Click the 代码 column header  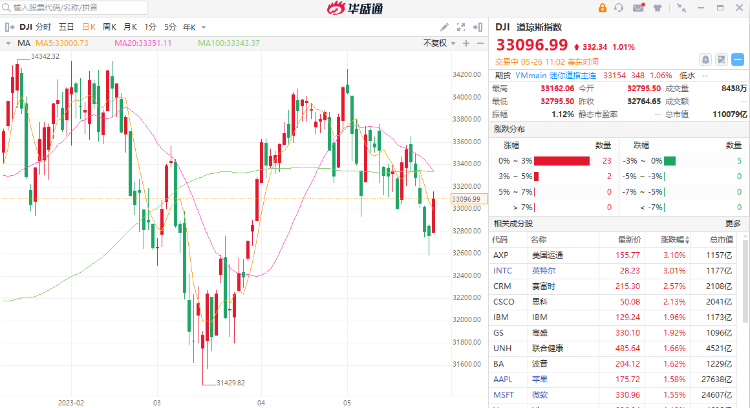pyautogui.click(x=500, y=240)
